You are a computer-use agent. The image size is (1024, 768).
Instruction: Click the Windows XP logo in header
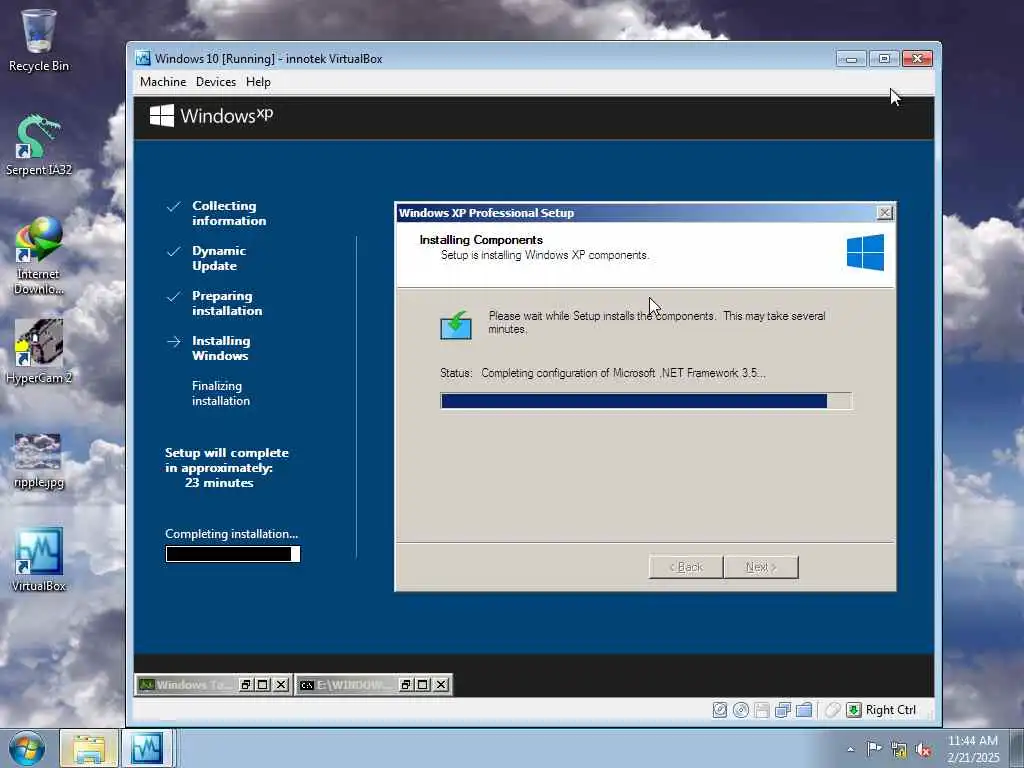point(211,116)
